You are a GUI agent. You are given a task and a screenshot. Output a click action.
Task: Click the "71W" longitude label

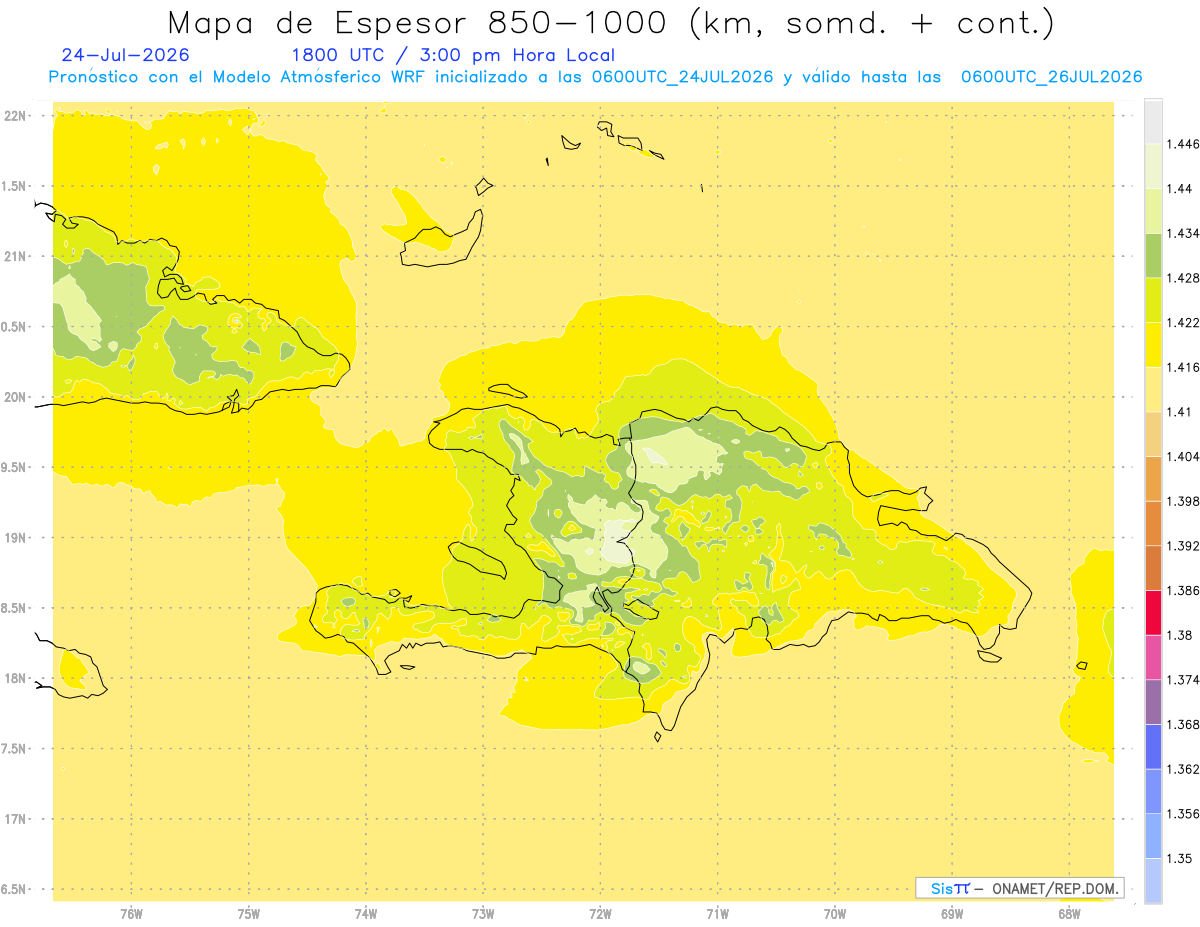tap(717, 914)
